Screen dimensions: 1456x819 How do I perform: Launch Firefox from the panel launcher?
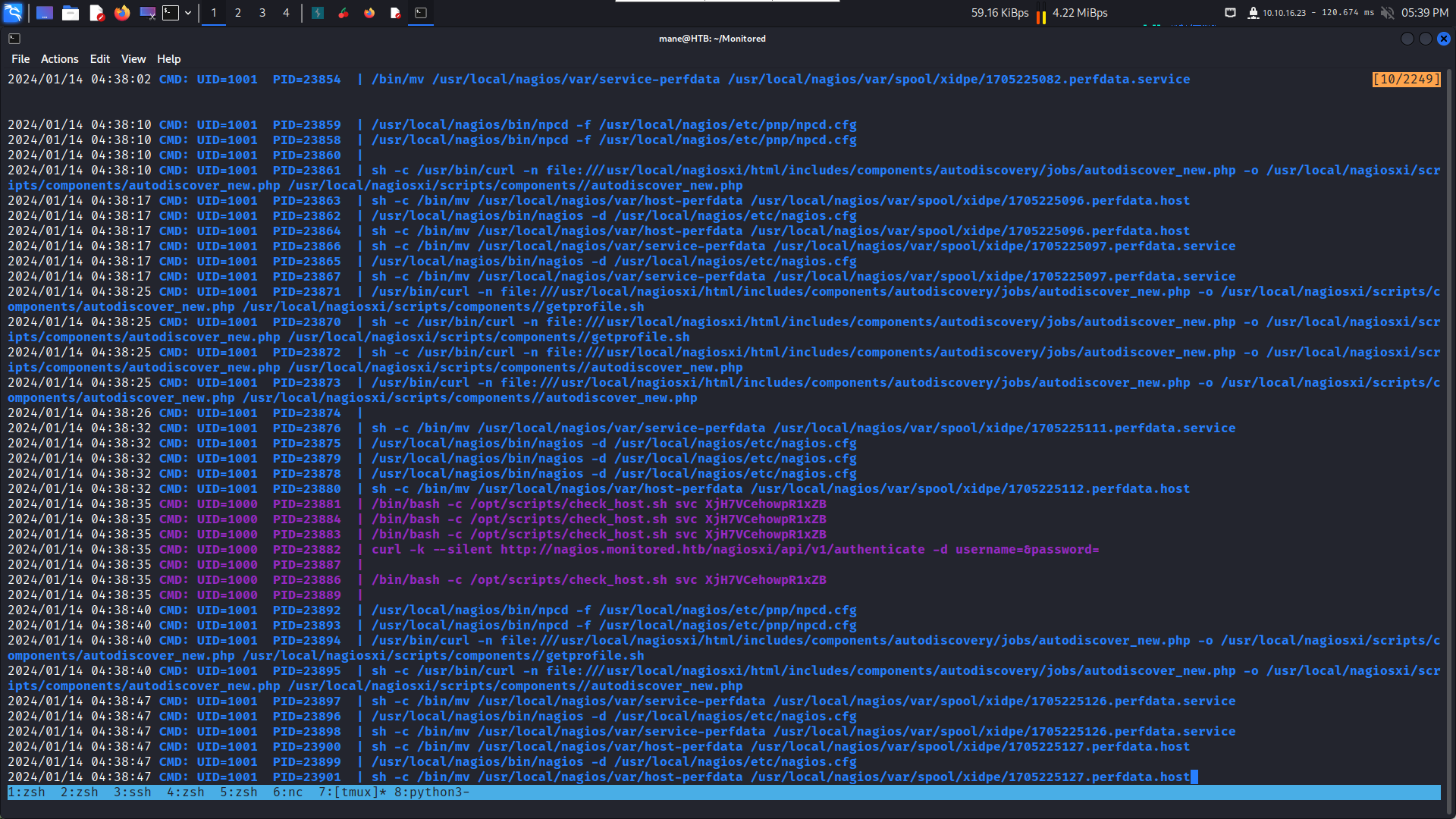122,13
